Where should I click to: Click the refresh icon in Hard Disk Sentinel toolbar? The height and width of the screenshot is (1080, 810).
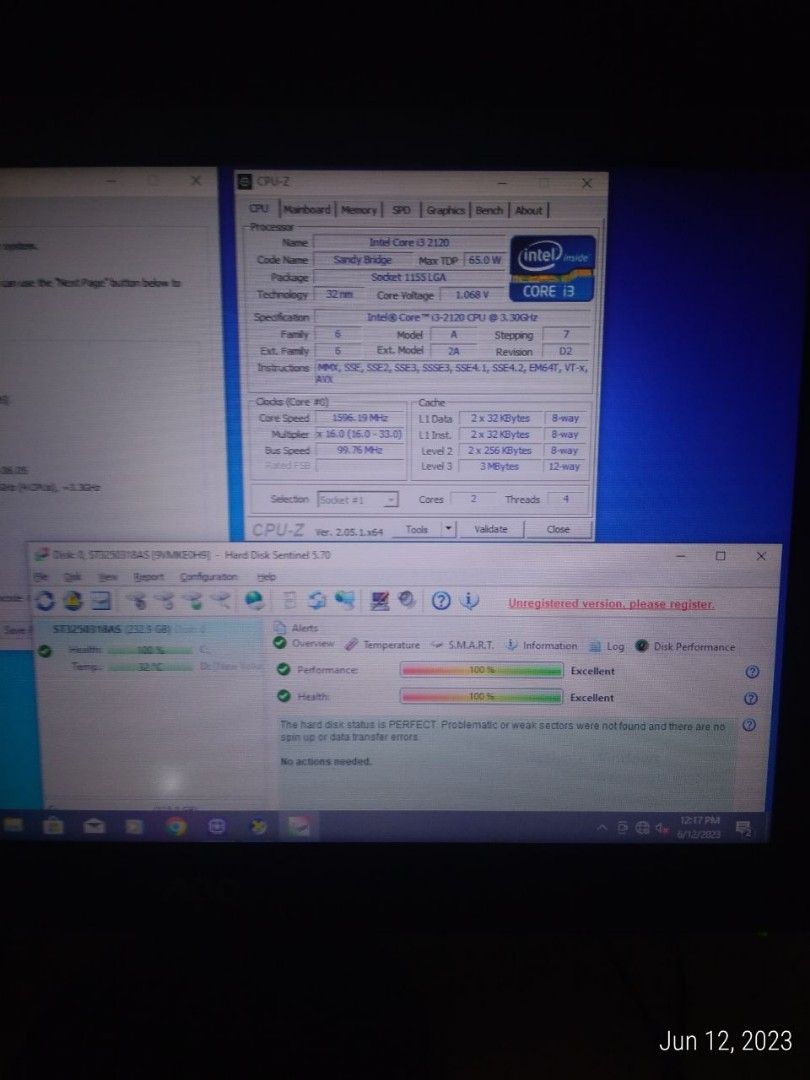pos(43,600)
